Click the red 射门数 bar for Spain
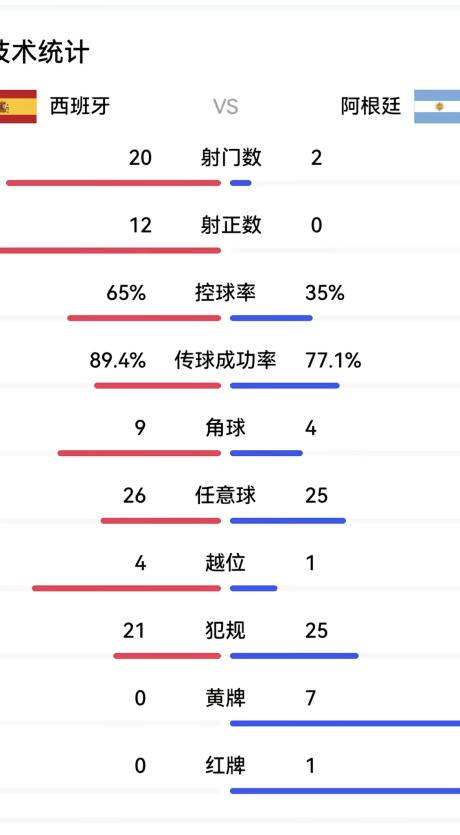 click(x=113, y=183)
